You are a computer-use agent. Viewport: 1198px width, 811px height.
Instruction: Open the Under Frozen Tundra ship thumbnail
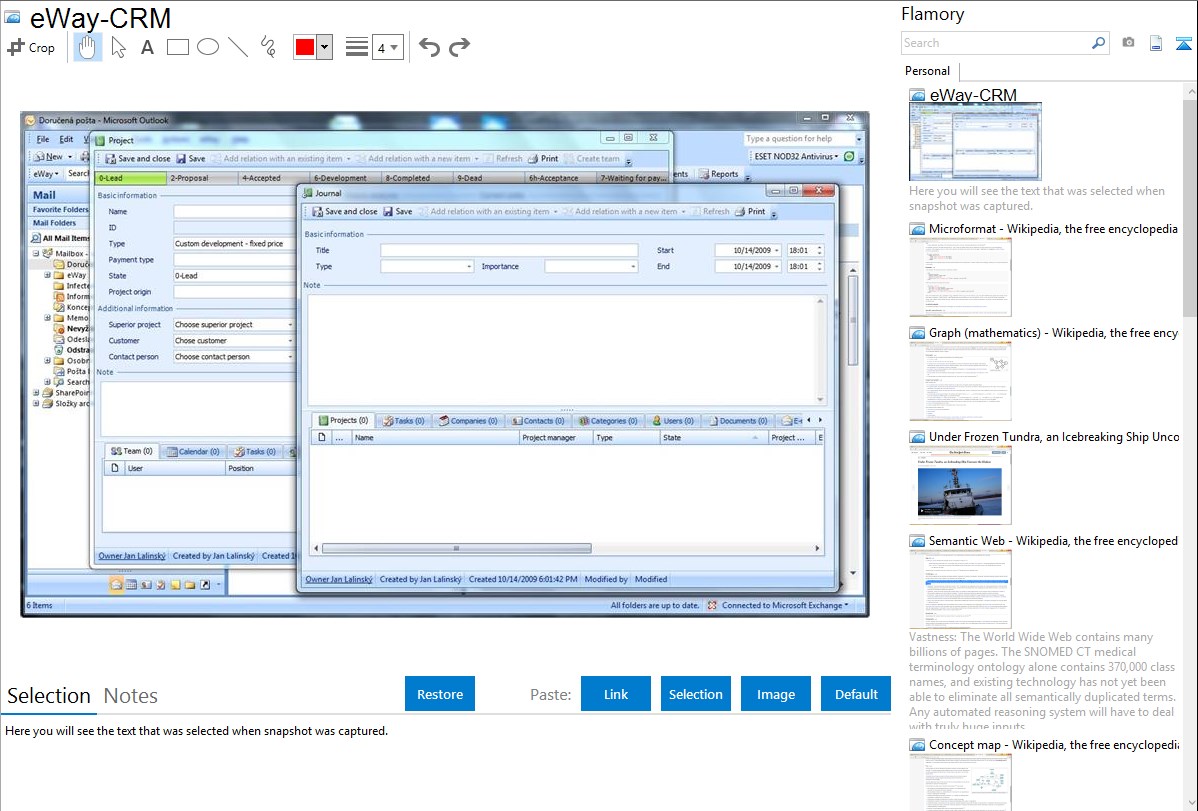point(960,485)
